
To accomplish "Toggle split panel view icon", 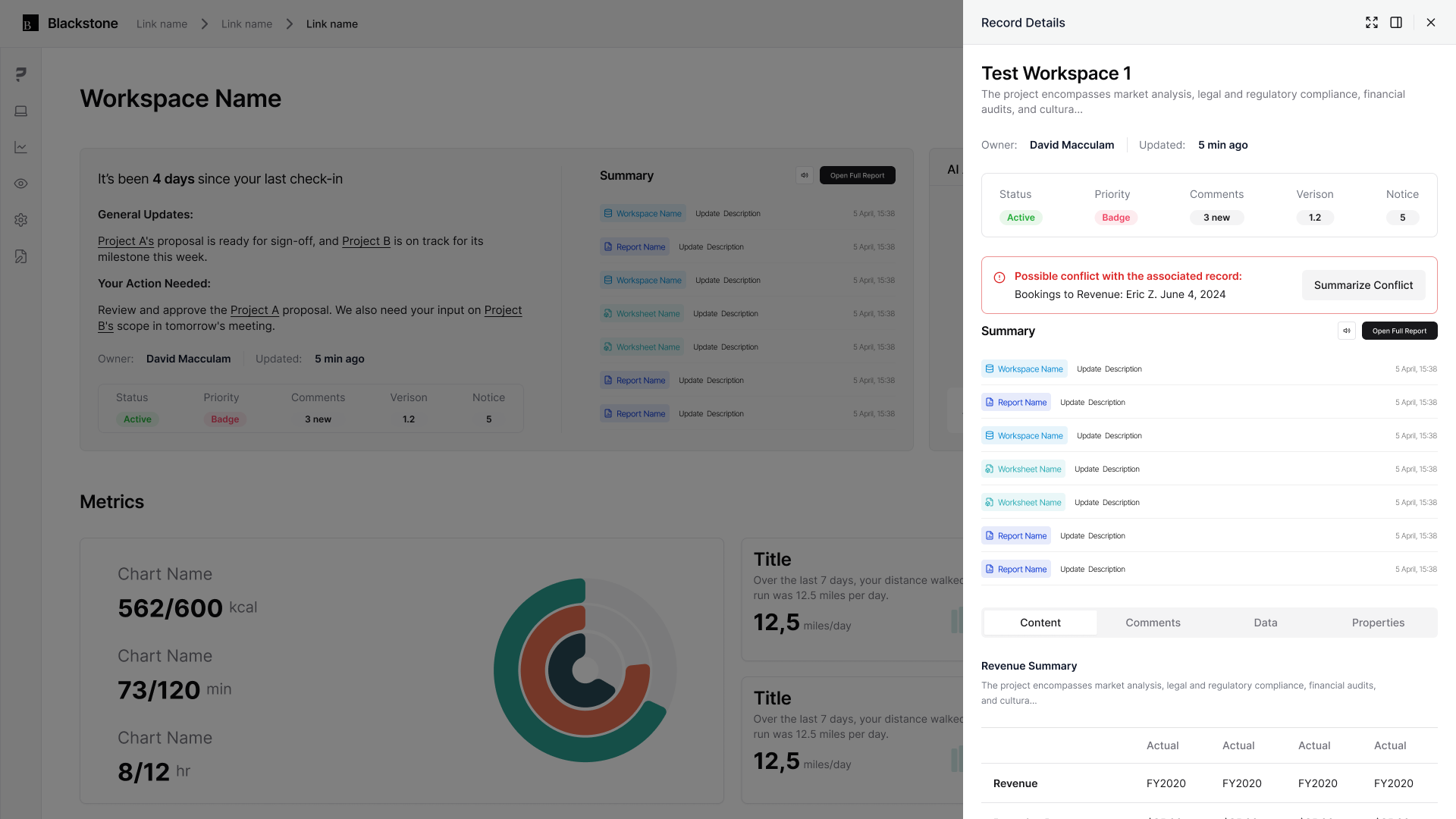I will (1396, 23).
